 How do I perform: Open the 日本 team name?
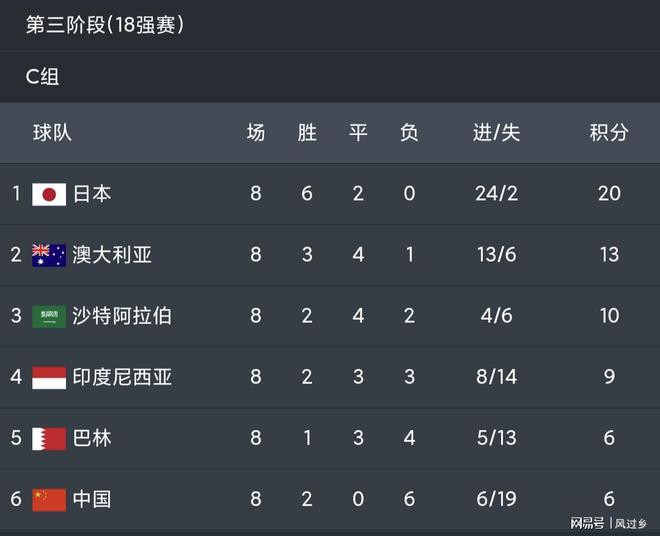pos(92,194)
